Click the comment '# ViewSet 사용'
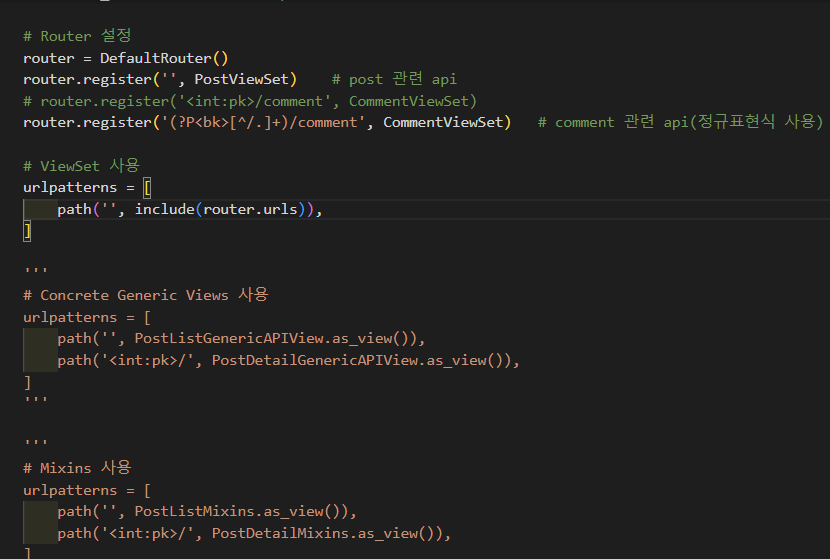The width and height of the screenshot is (830, 559). [82, 166]
